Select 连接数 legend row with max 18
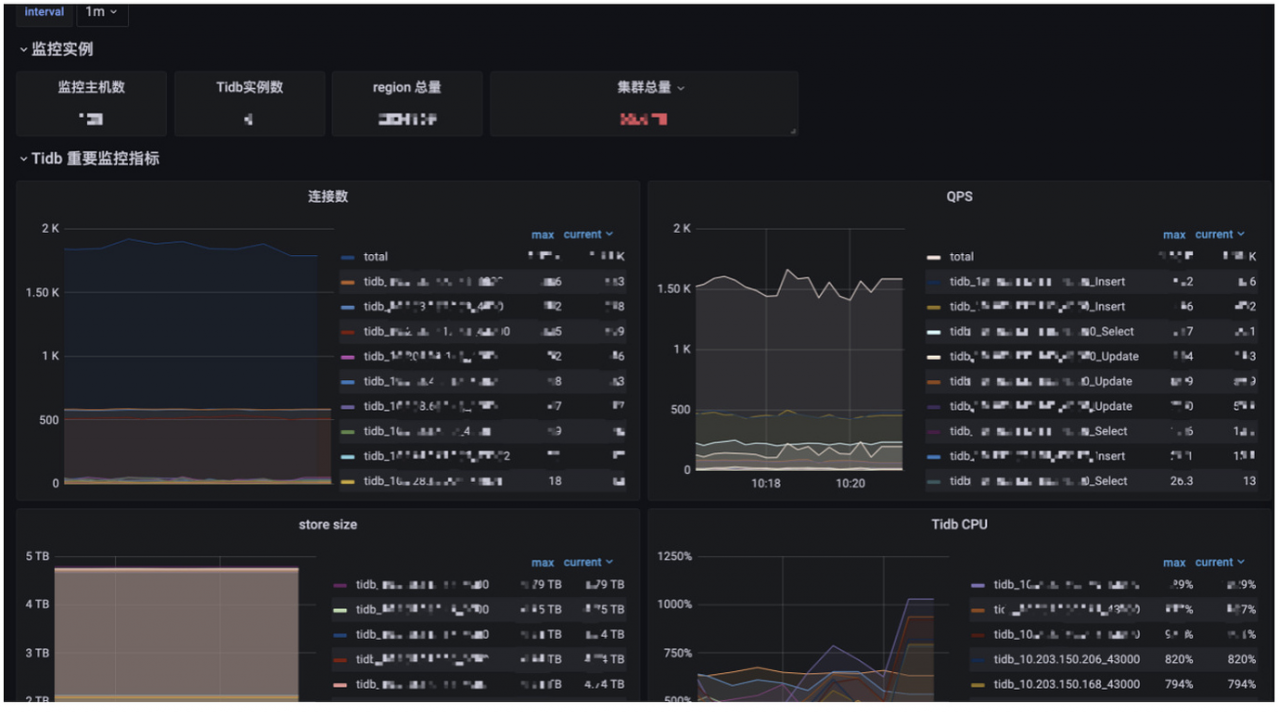The width and height of the screenshot is (1280, 712). (x=482, y=481)
